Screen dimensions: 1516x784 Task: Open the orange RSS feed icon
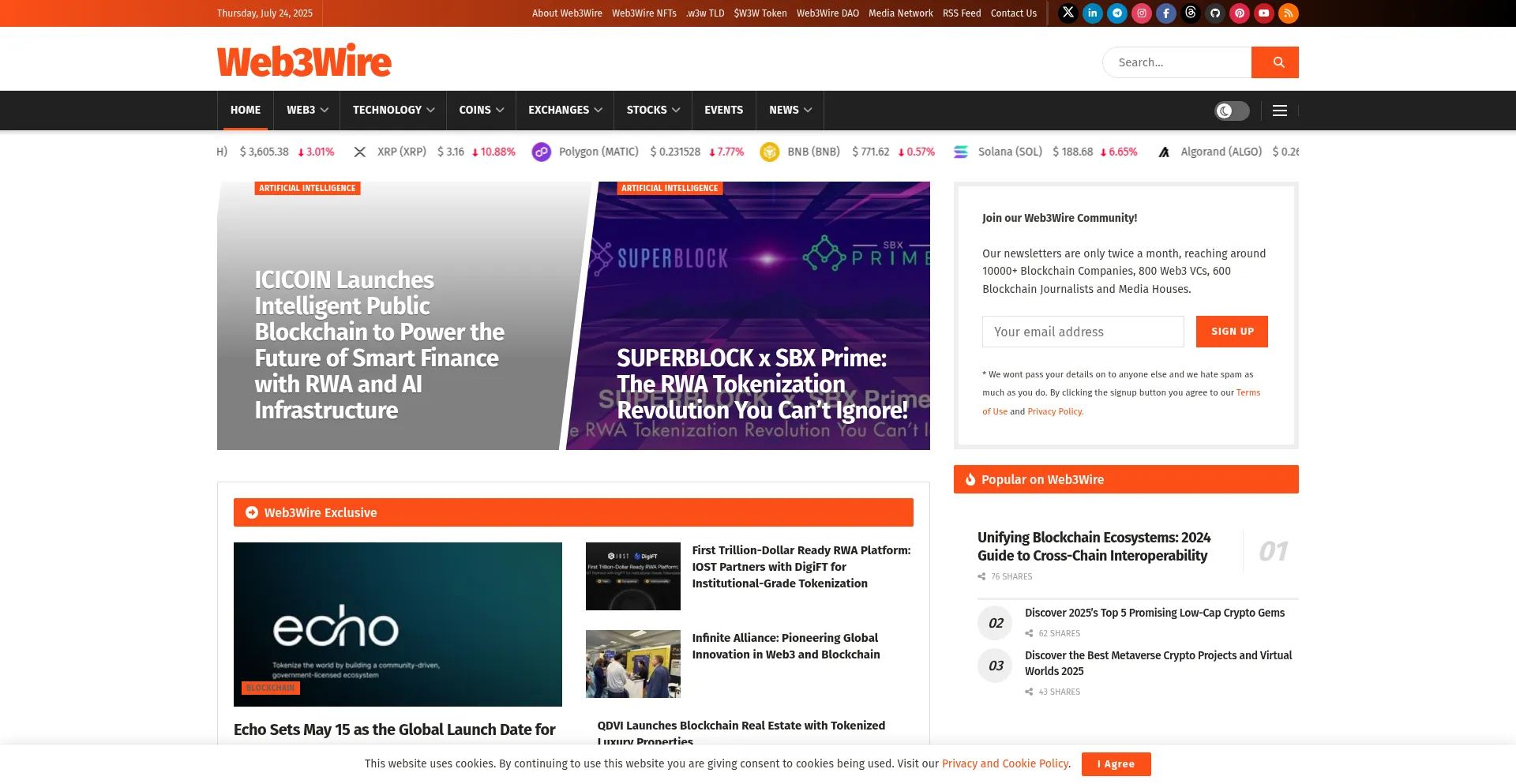(x=1289, y=13)
